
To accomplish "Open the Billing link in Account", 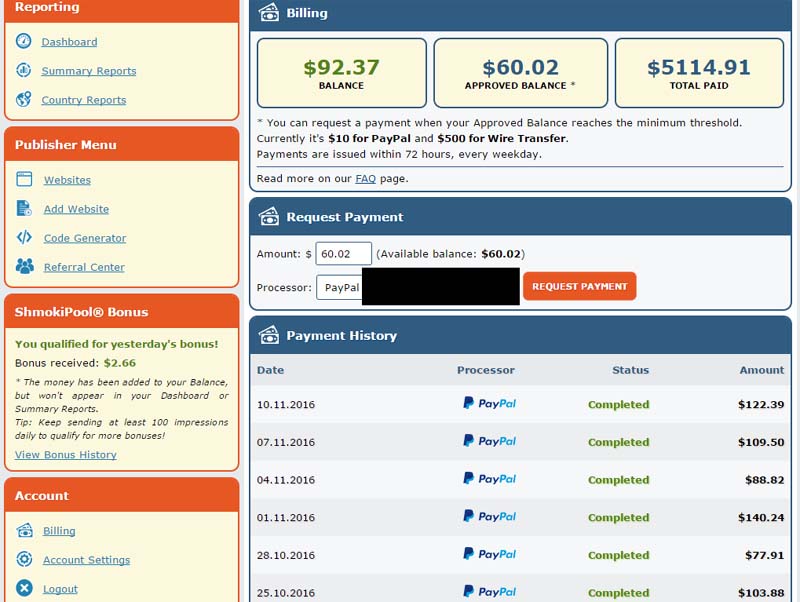I will coord(59,531).
